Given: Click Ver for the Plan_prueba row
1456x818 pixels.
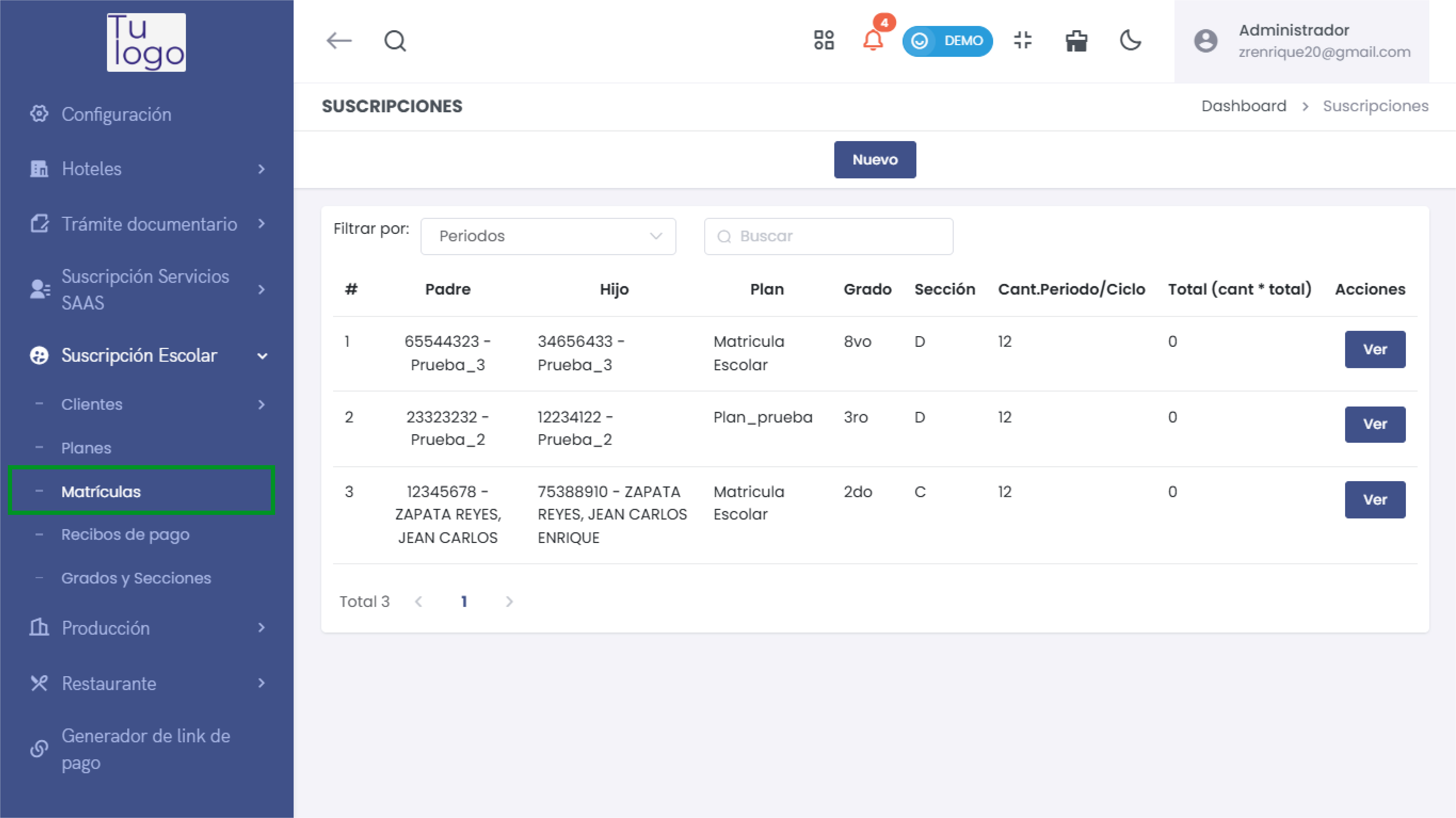Looking at the screenshot, I should (1375, 424).
